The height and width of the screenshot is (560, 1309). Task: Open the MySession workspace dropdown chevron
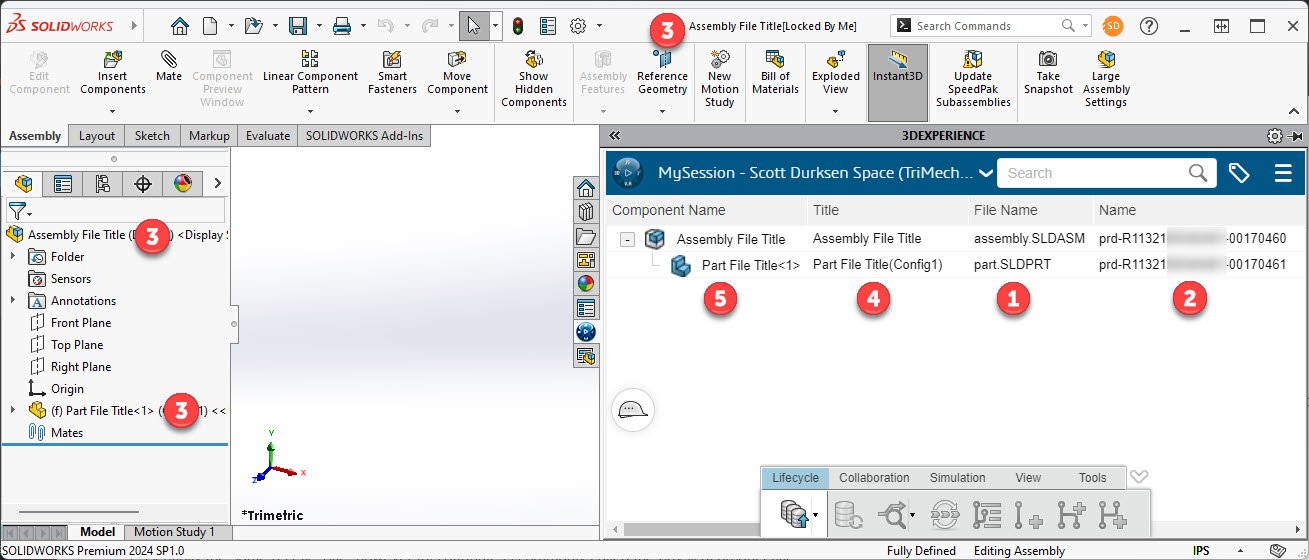986,174
